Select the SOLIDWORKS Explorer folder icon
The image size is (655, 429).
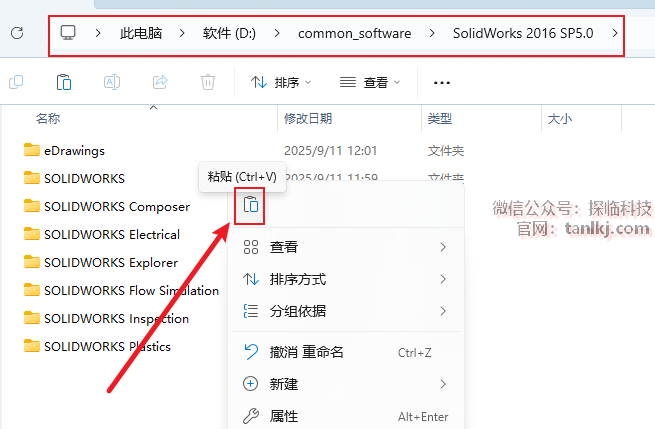[x=32, y=261]
